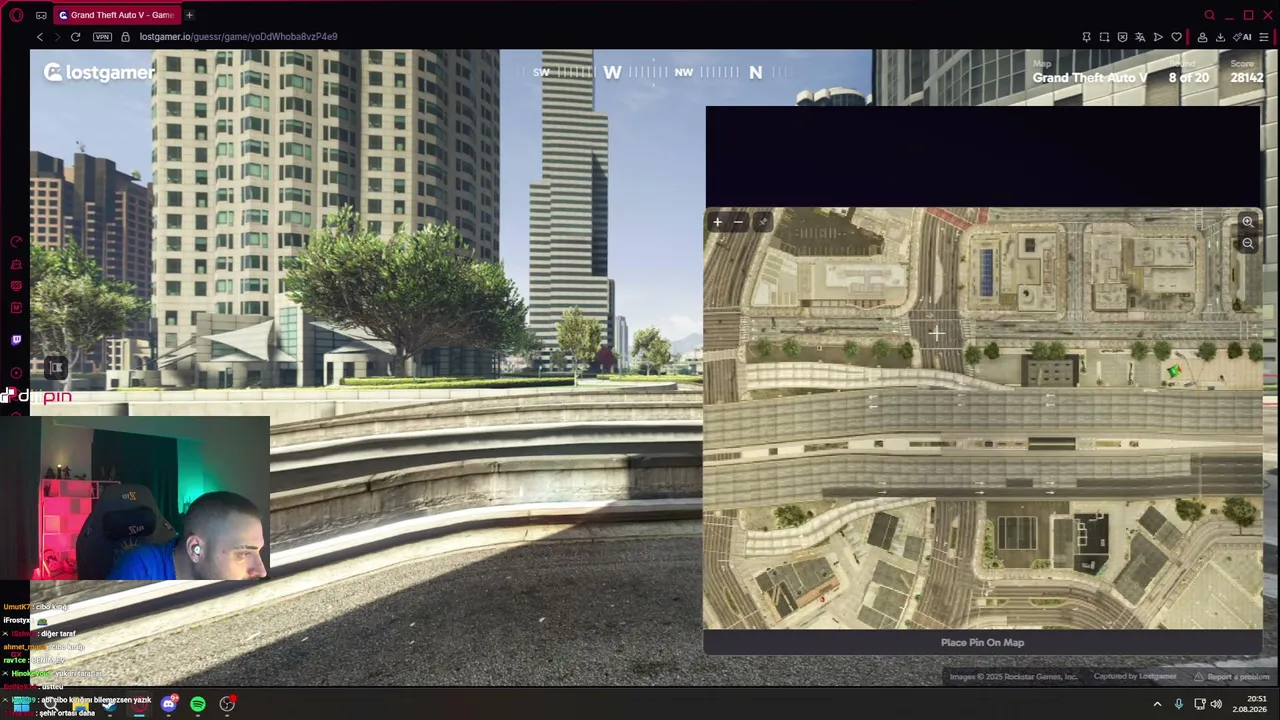Translate the page with the translate icon
The image size is (1280, 720).
pos(1140,37)
